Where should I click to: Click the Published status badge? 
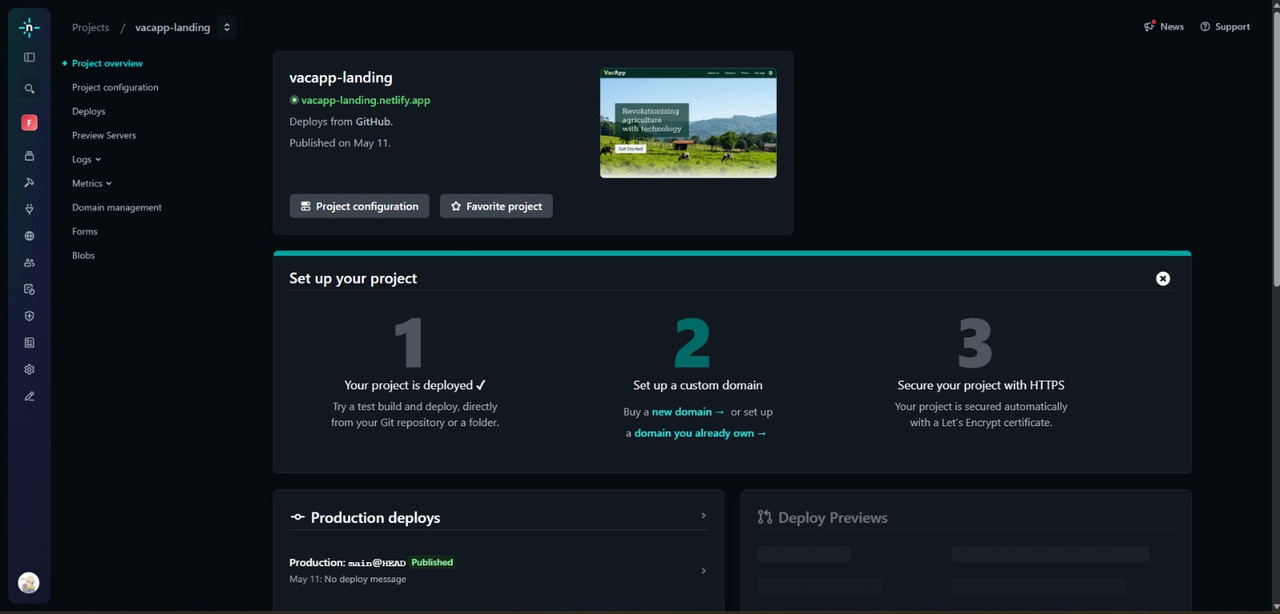point(432,562)
